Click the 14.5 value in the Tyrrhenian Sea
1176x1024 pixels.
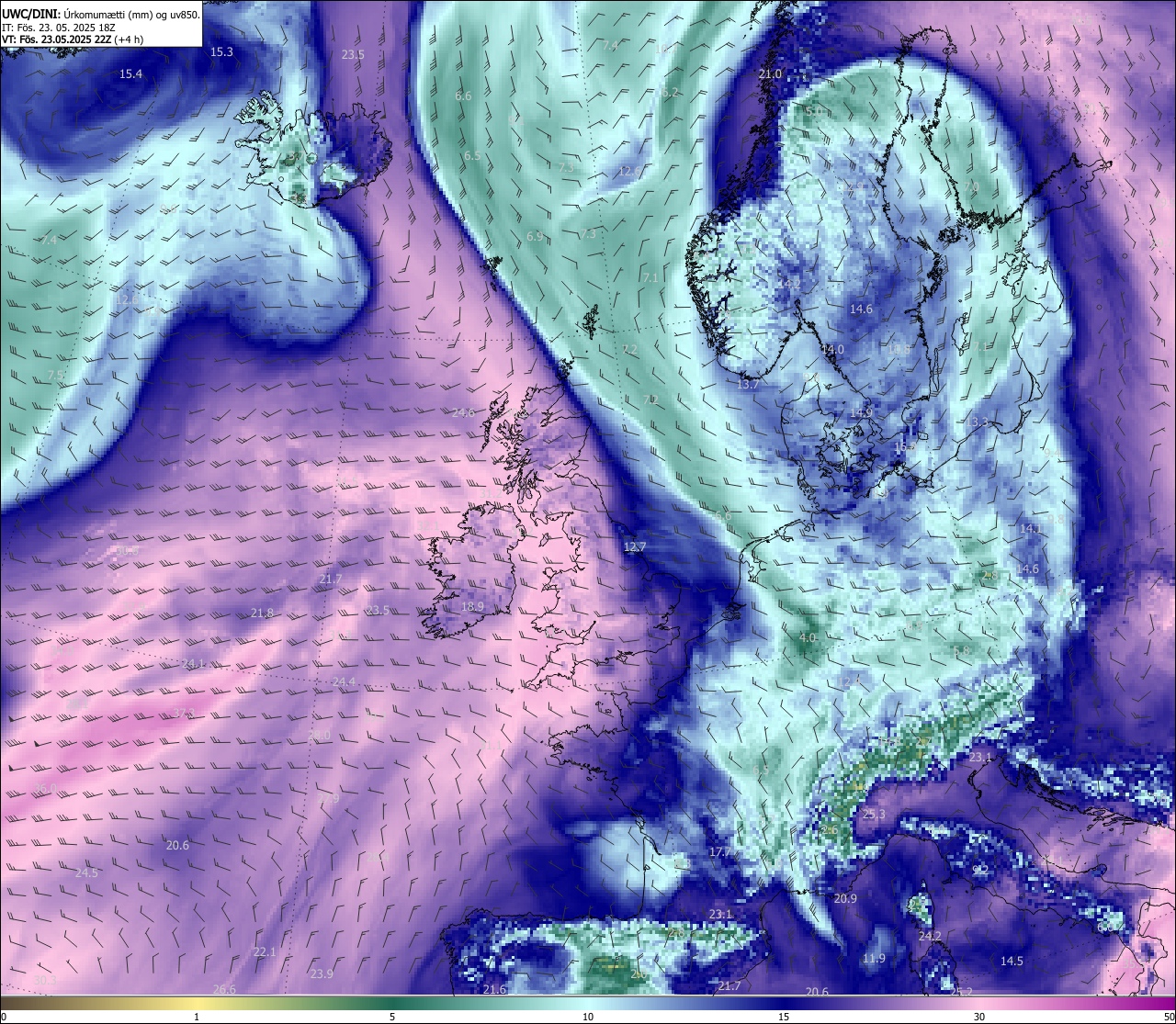click(1012, 962)
